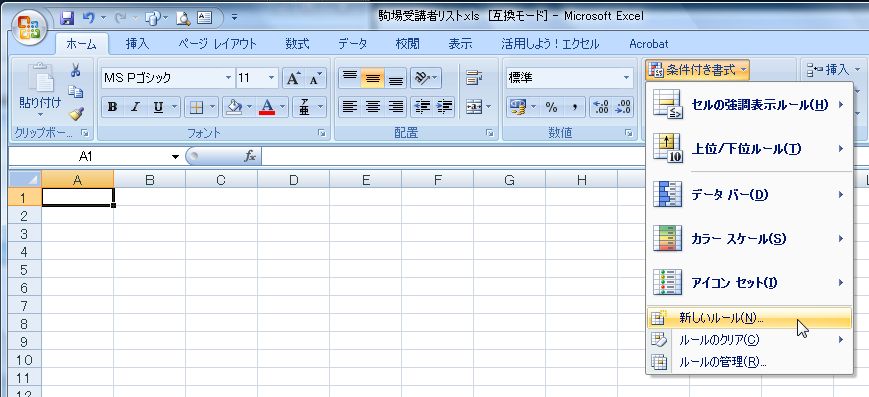The width and height of the screenshot is (869, 397).
Task: Switch to the 挿入 ribbon tab
Action: click(137, 44)
